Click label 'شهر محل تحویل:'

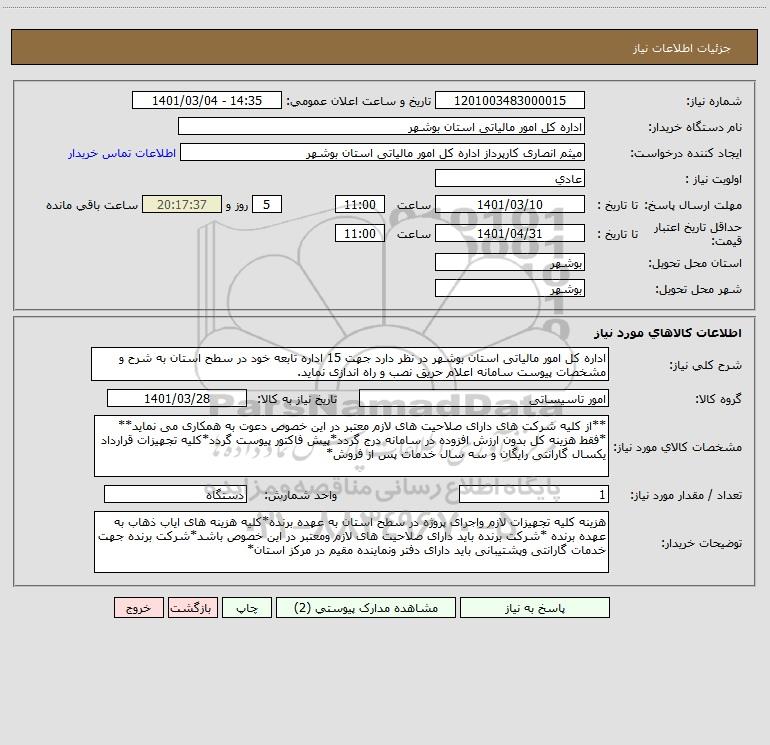tap(698, 289)
